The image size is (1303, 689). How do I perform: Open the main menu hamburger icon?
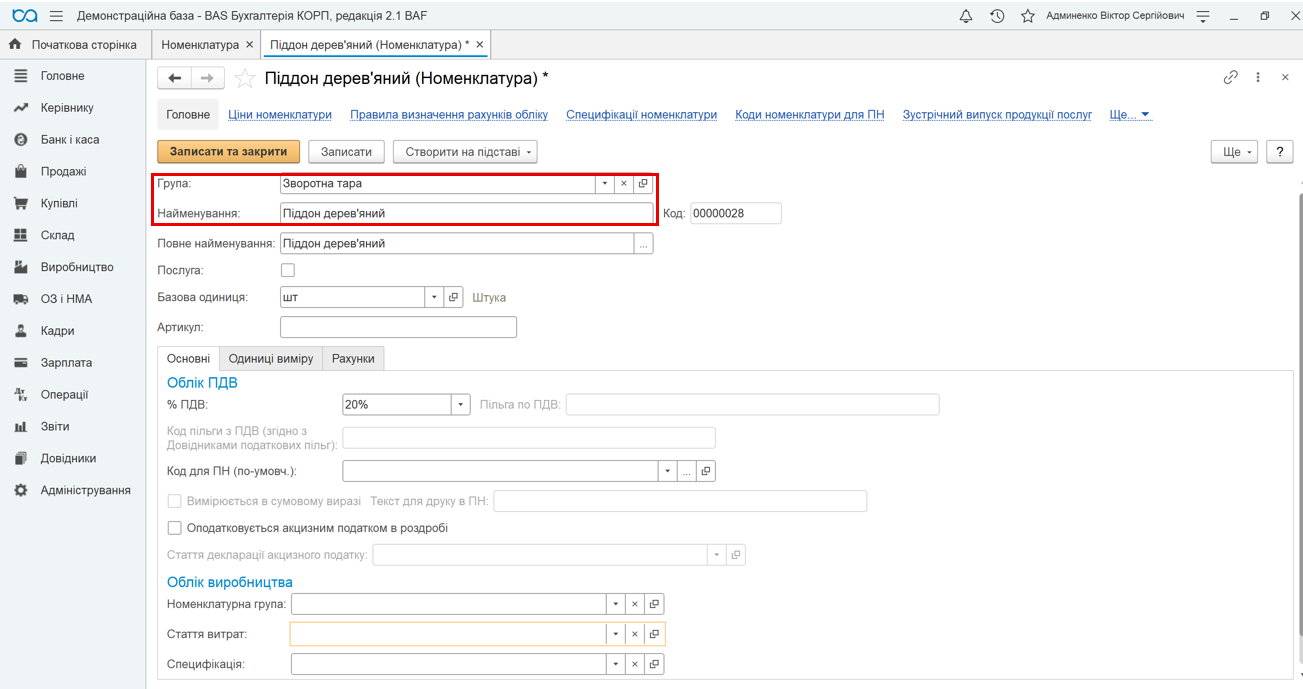tap(56, 16)
